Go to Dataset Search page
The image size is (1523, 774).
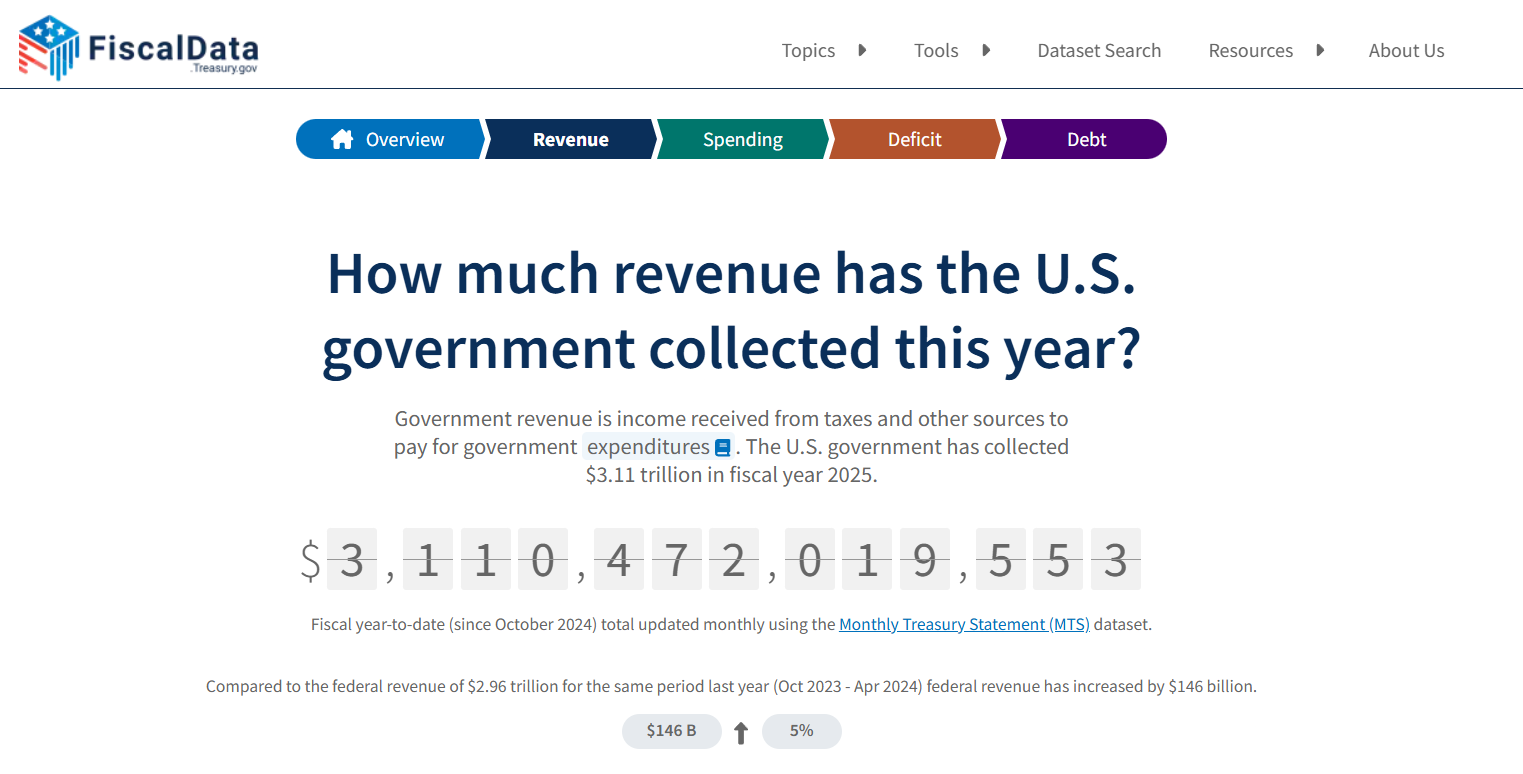(x=1099, y=50)
